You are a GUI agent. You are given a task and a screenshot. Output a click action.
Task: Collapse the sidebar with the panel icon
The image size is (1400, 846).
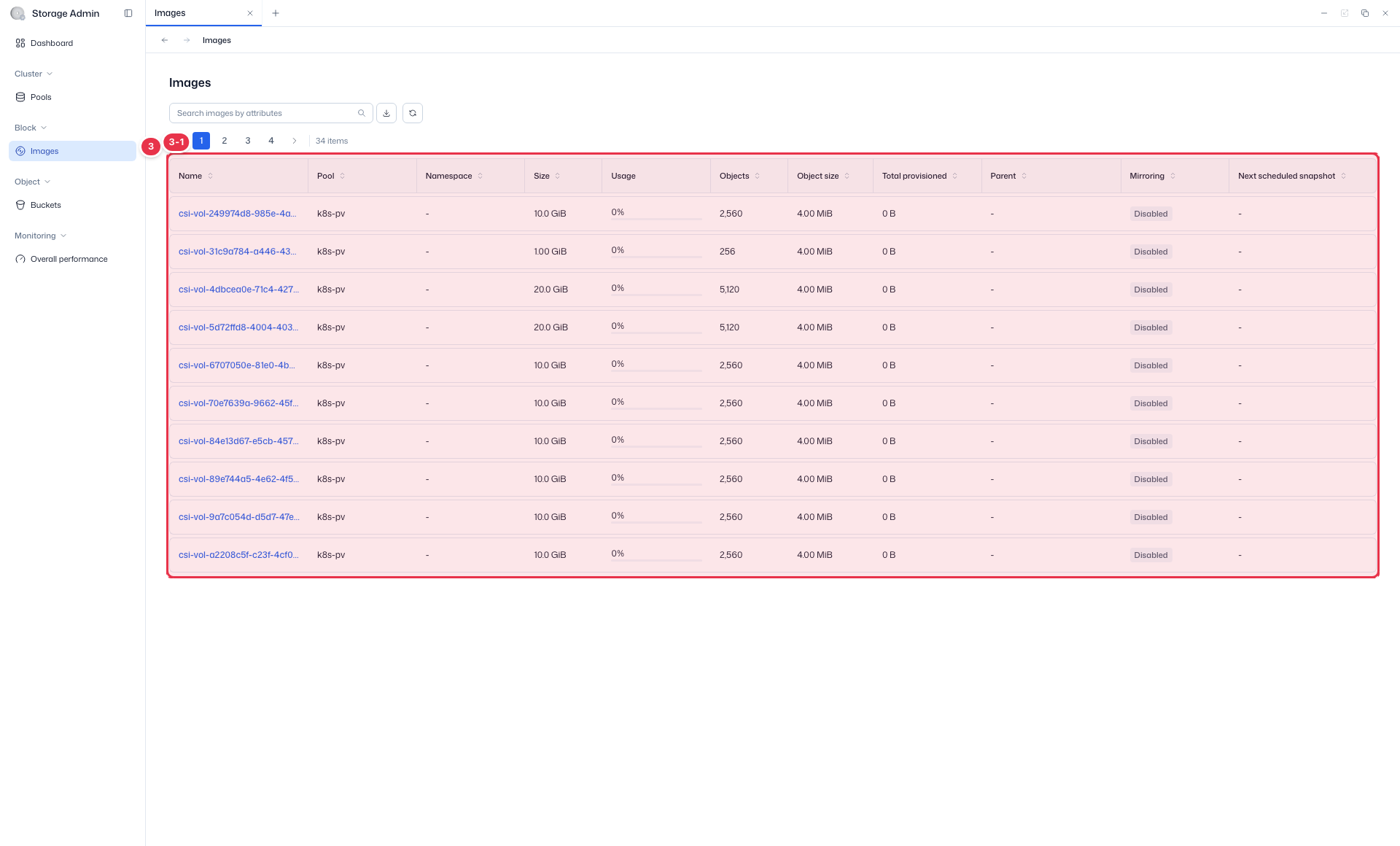[x=128, y=13]
